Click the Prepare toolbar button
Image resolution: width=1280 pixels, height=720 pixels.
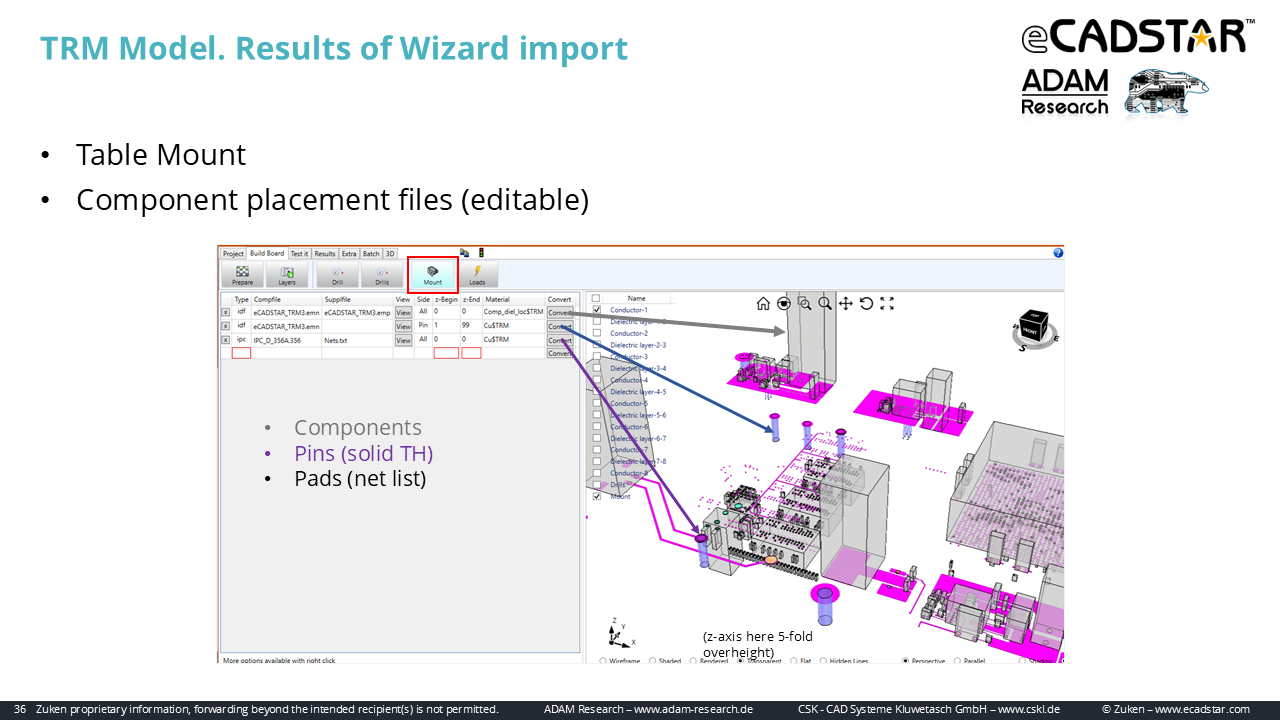click(x=242, y=275)
